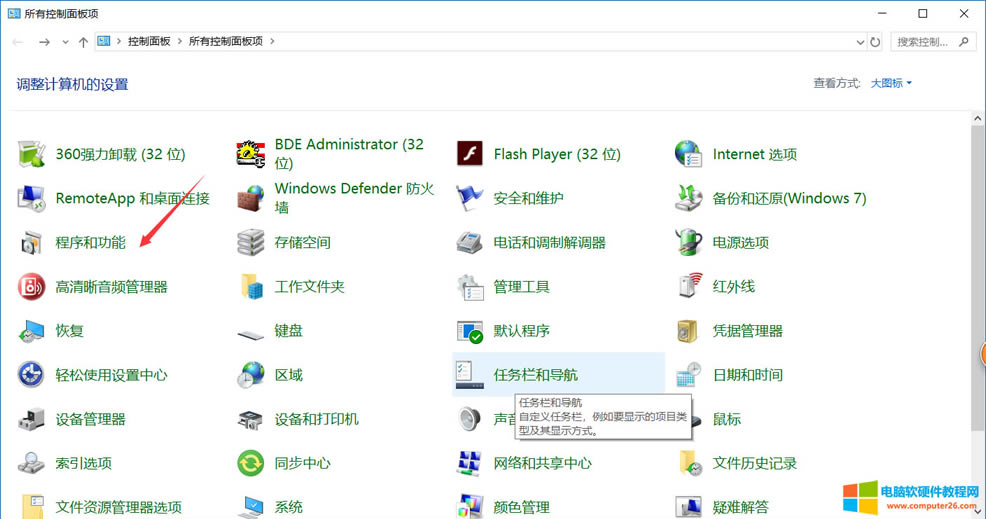Open the recent locations dropdown arrow
This screenshot has width=986, height=519.
(x=66, y=42)
